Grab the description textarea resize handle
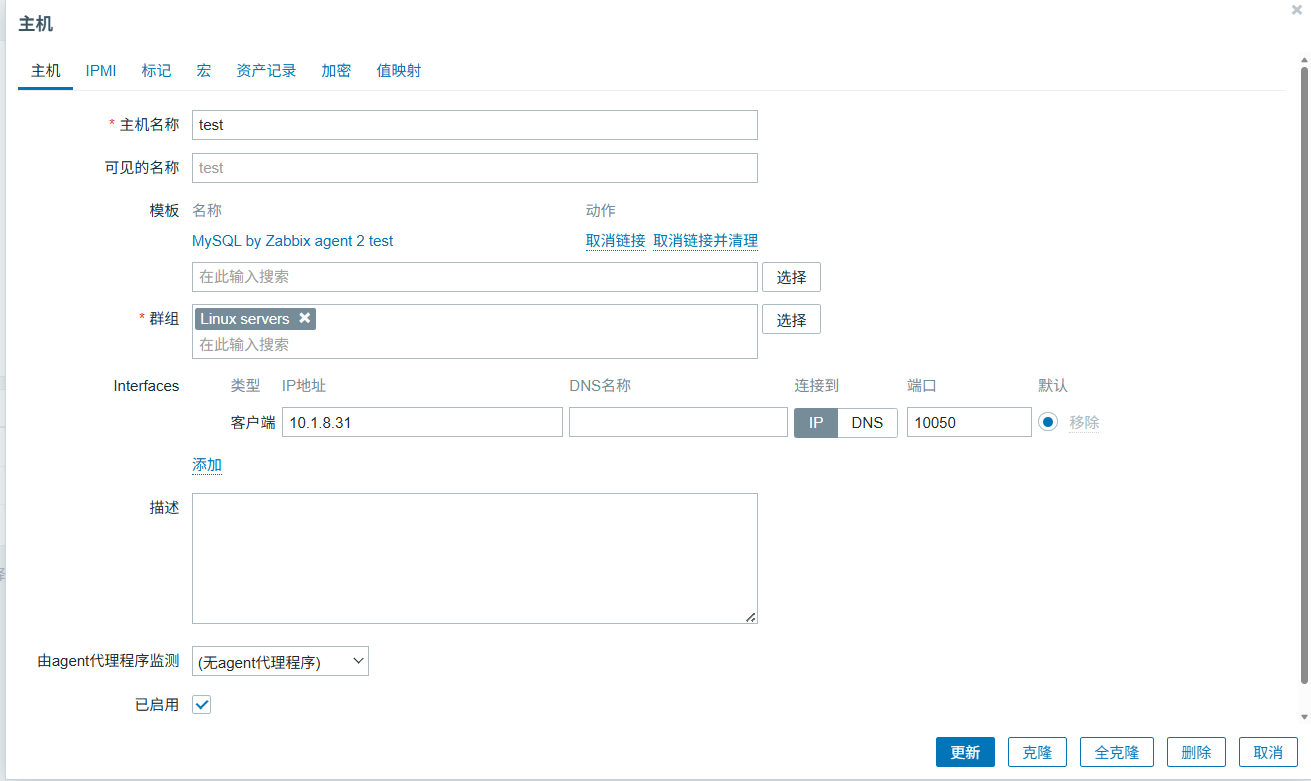1311x781 pixels. 751,617
